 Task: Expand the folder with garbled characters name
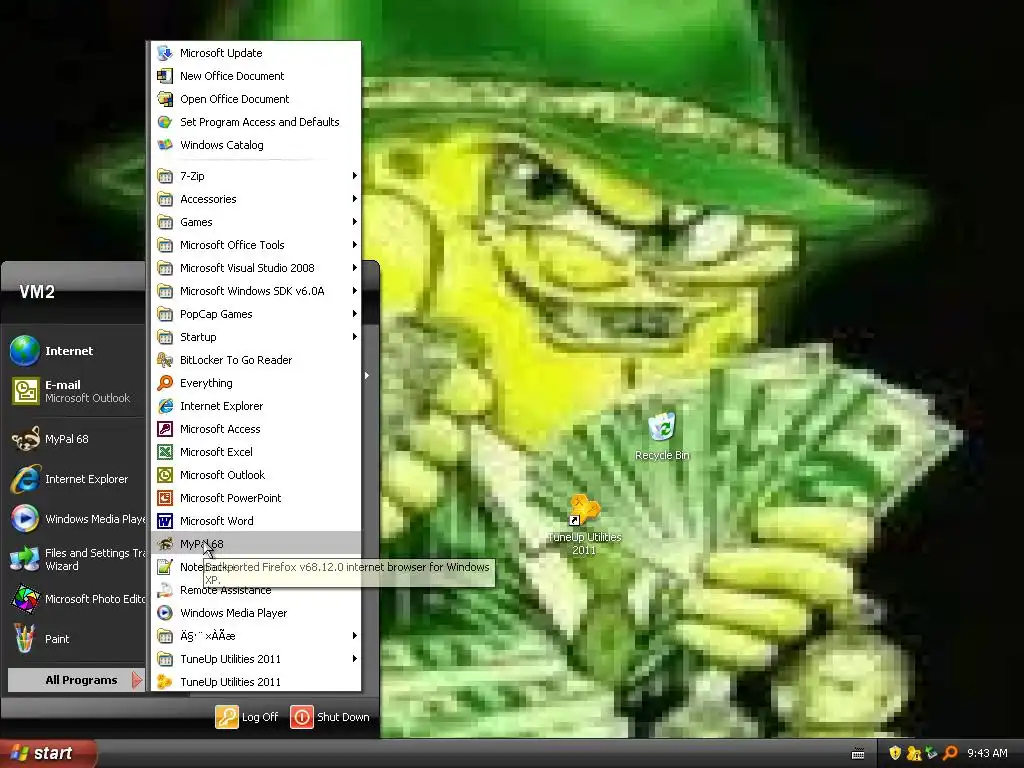pyautogui.click(x=256, y=635)
